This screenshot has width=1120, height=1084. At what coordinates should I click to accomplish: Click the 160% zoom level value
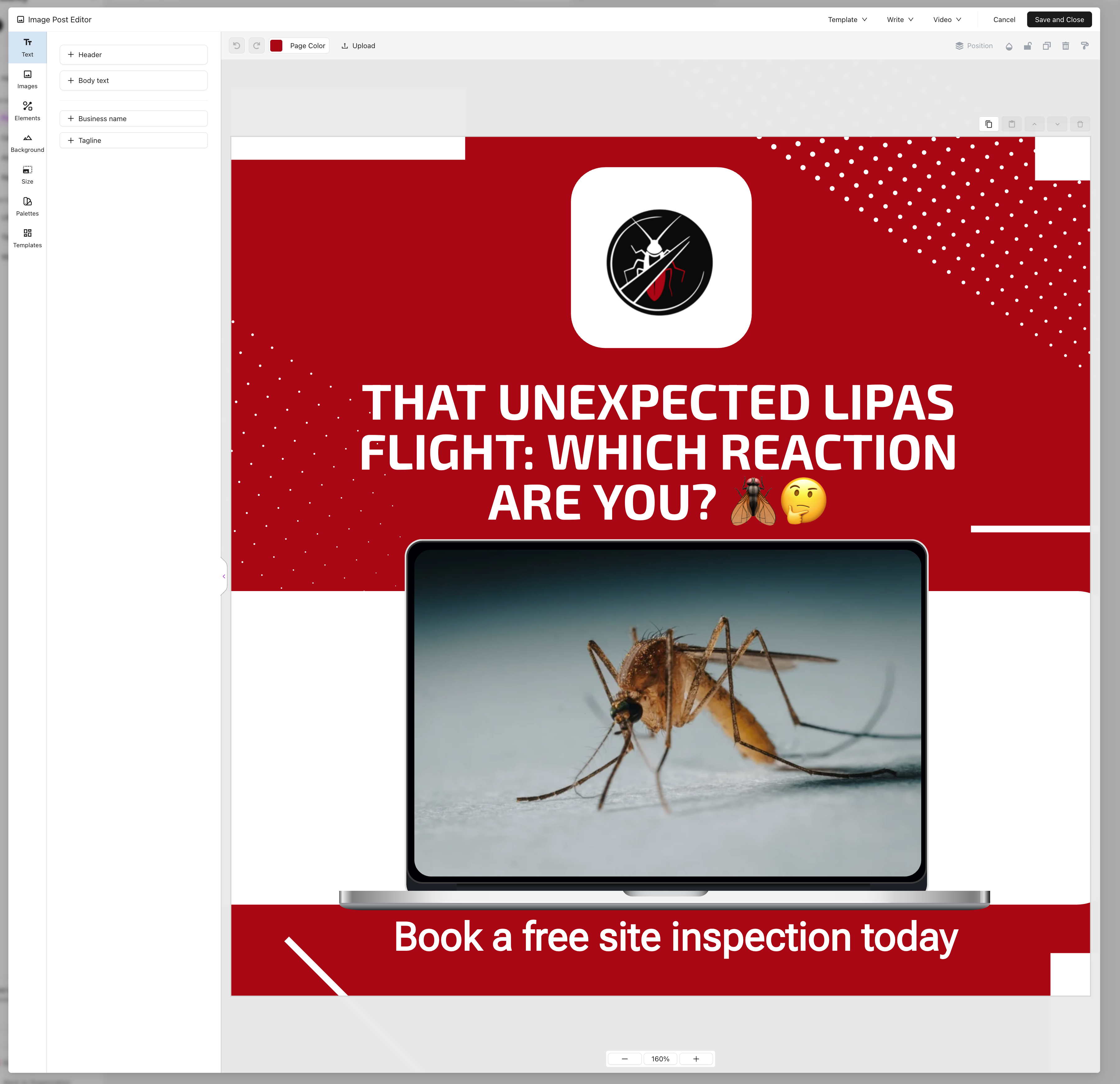pos(661,1059)
